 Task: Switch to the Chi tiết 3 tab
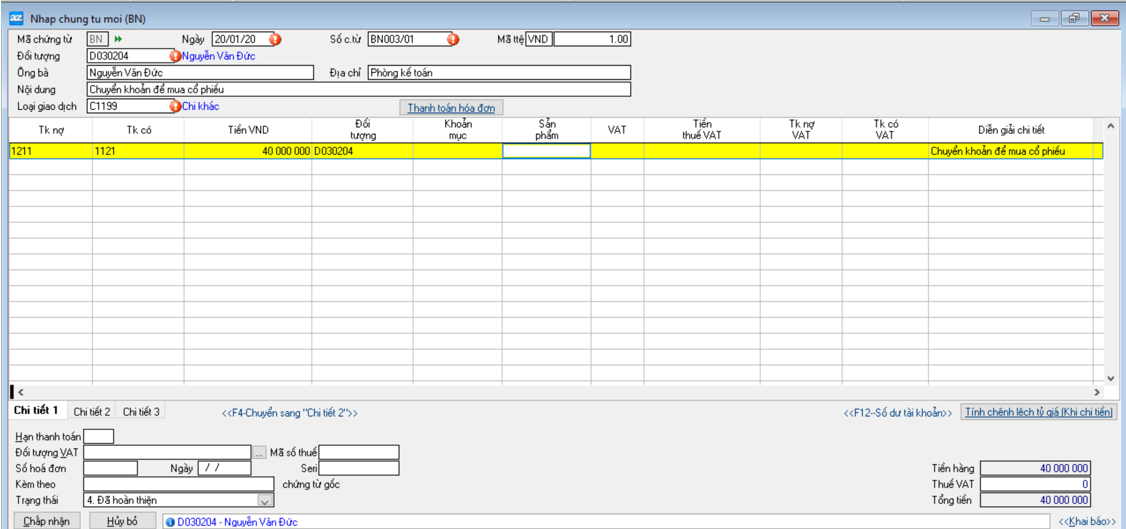(141, 412)
